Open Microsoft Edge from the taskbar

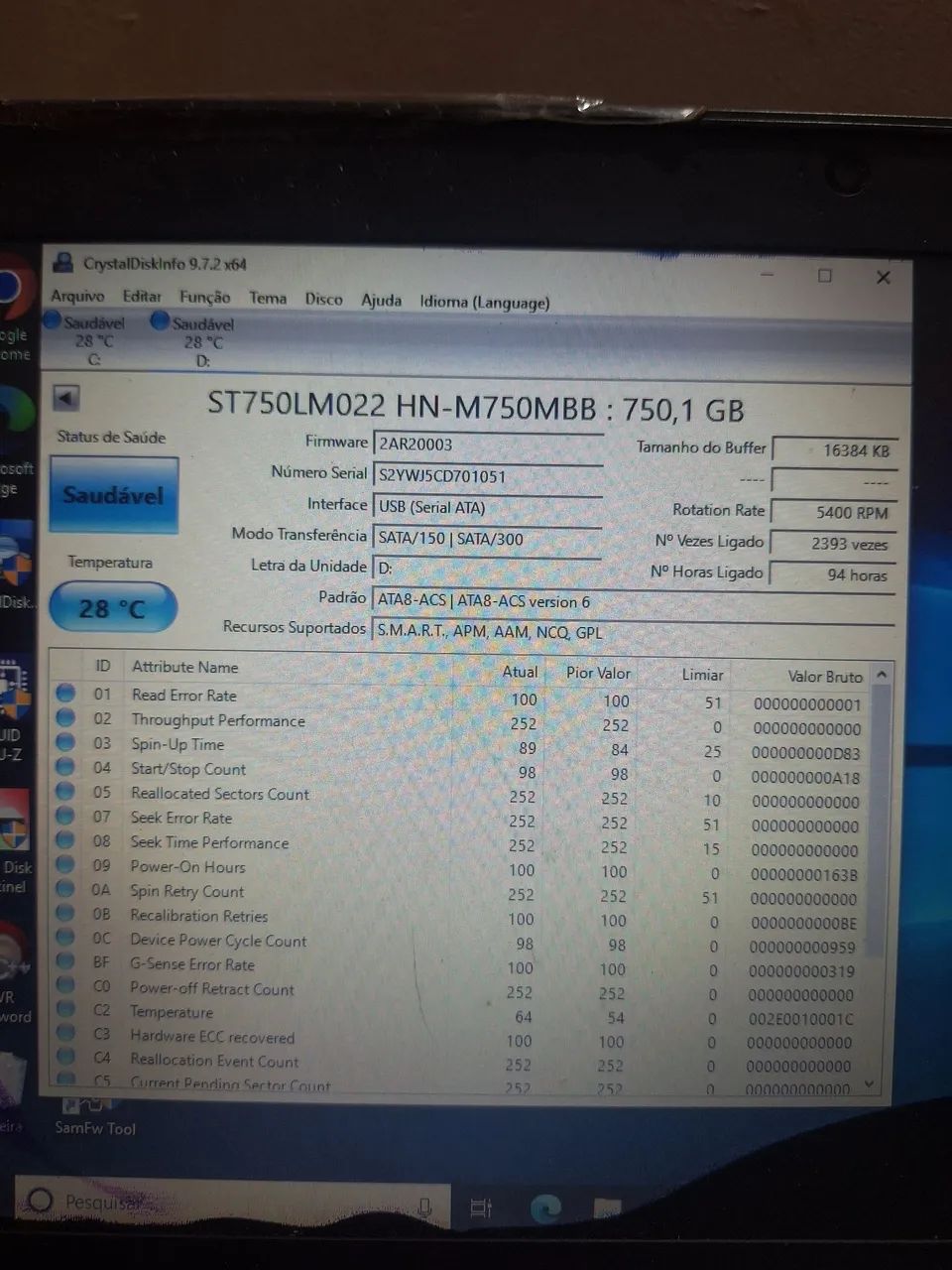pyautogui.click(x=545, y=1207)
